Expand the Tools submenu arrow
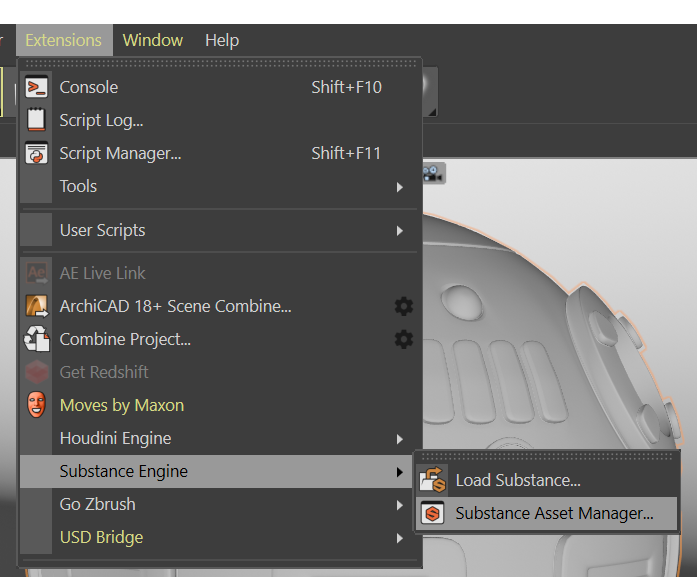Image resolution: width=697 pixels, height=577 pixels. pyautogui.click(x=400, y=187)
